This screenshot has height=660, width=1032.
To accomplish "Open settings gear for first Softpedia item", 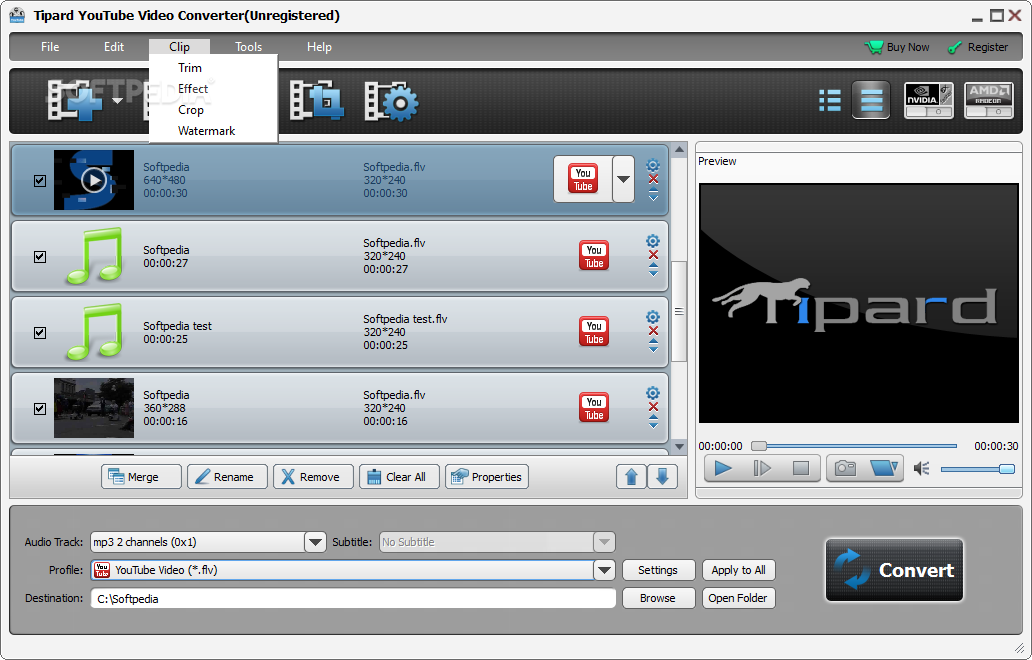I will point(653,165).
